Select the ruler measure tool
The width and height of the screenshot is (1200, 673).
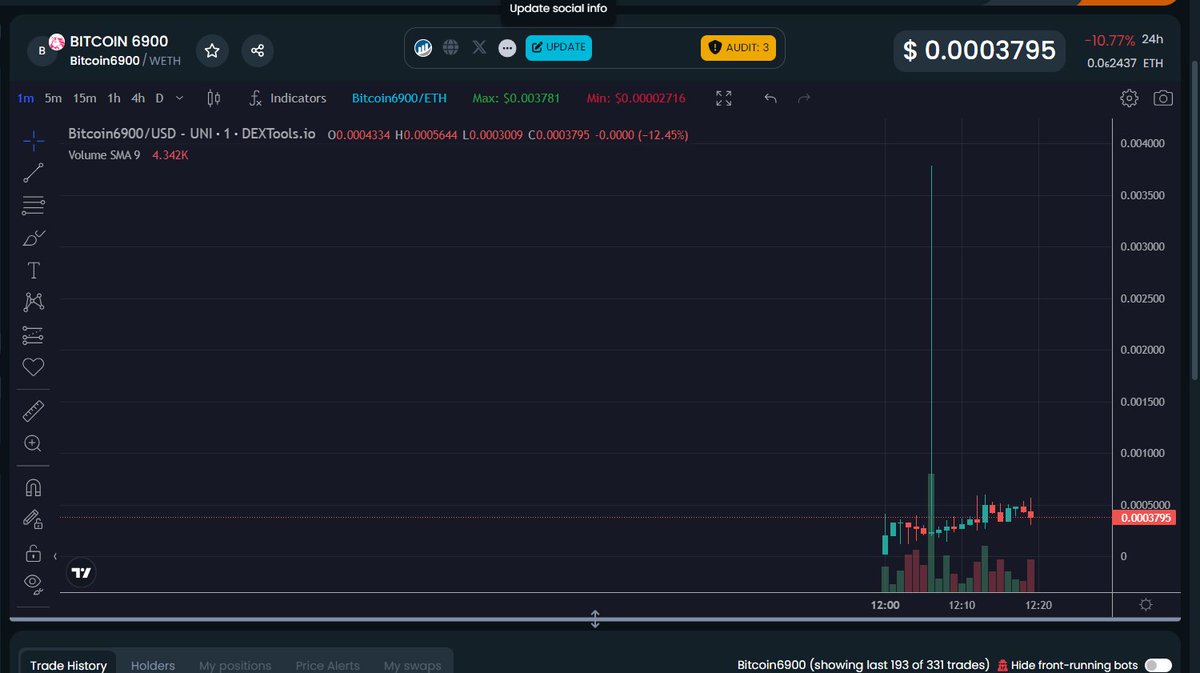coord(33,411)
